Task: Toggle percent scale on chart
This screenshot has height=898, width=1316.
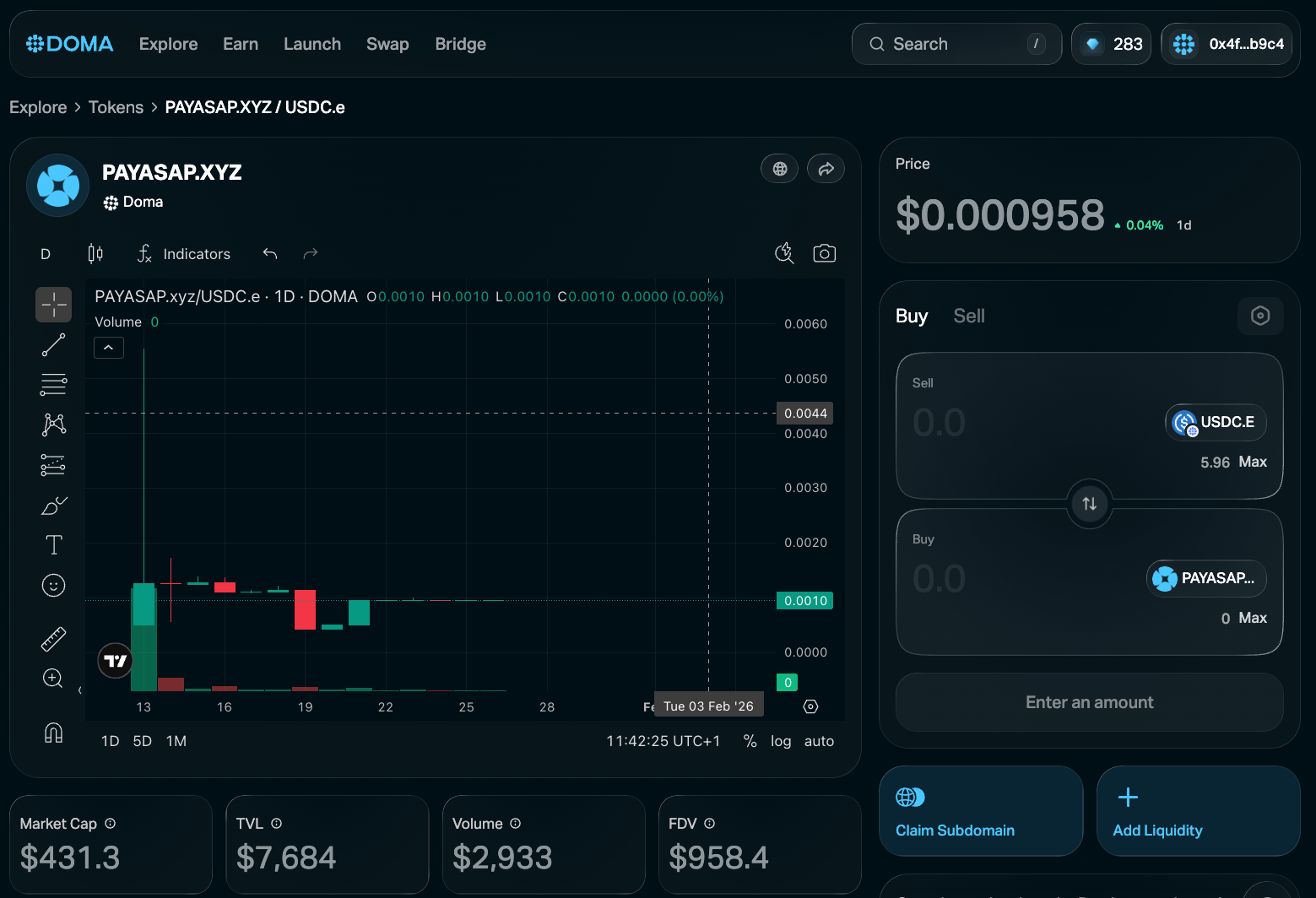Action: [x=750, y=741]
